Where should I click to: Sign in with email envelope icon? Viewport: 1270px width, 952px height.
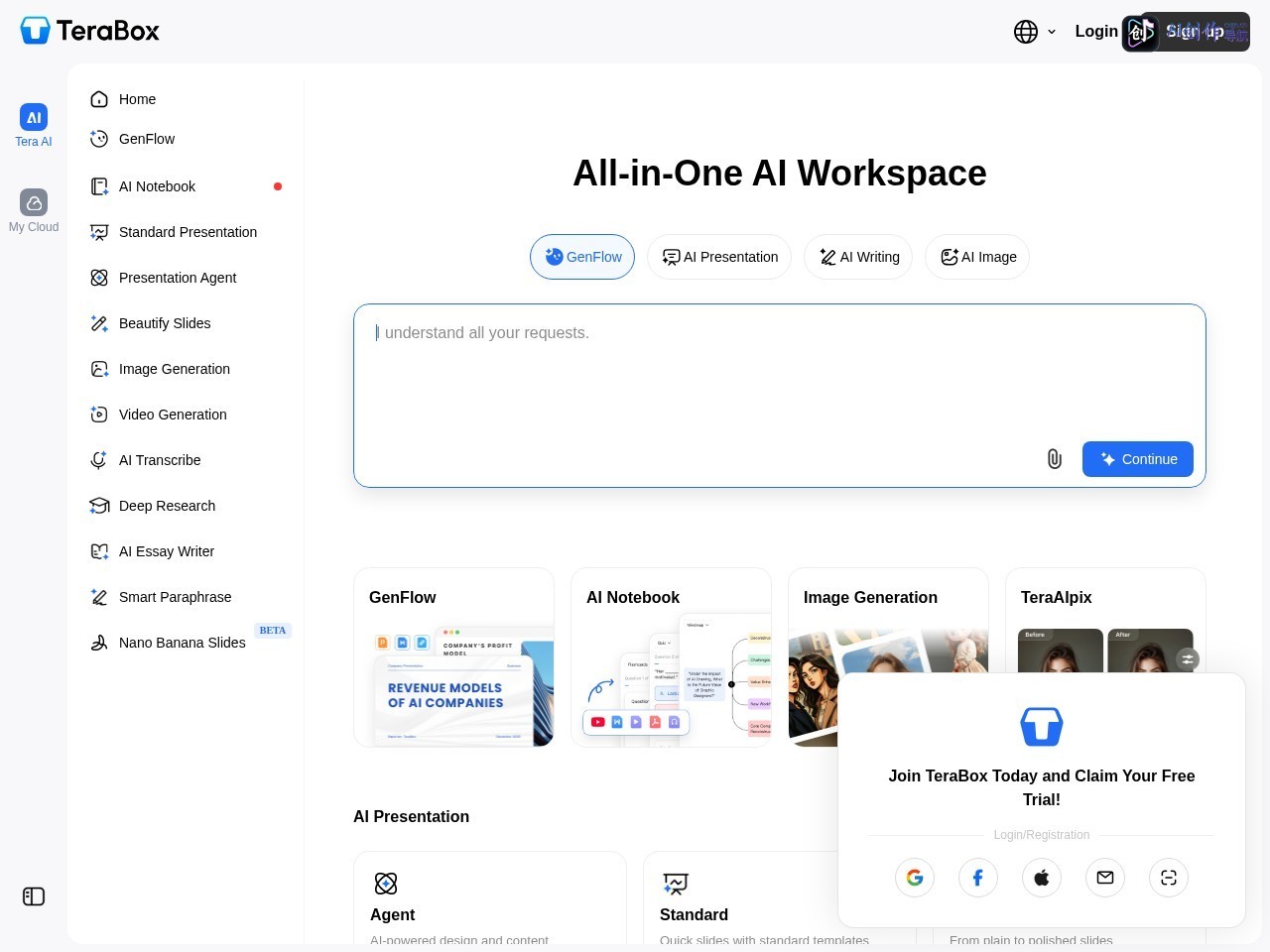(1105, 878)
